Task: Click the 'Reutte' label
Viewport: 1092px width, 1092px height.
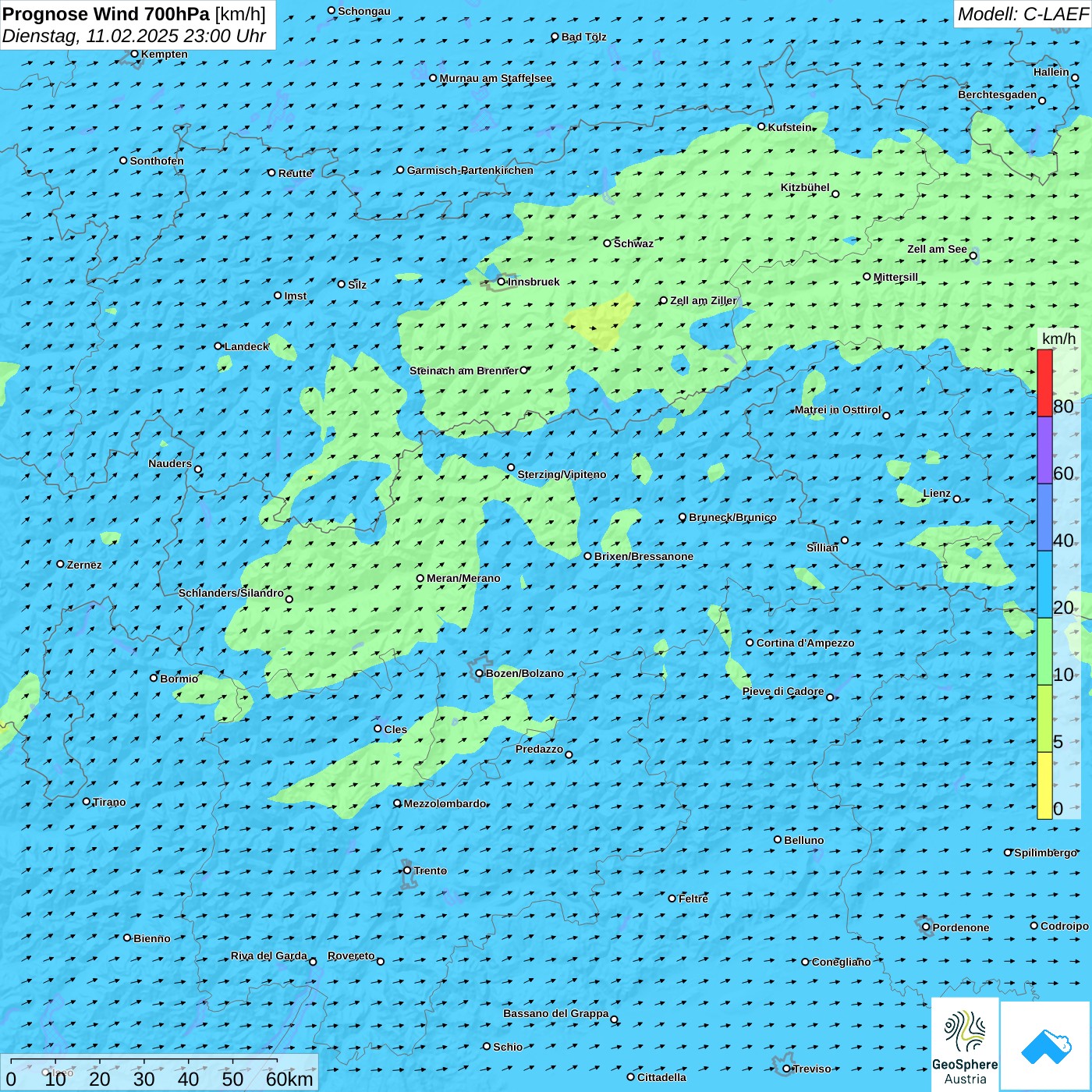Action: point(295,173)
